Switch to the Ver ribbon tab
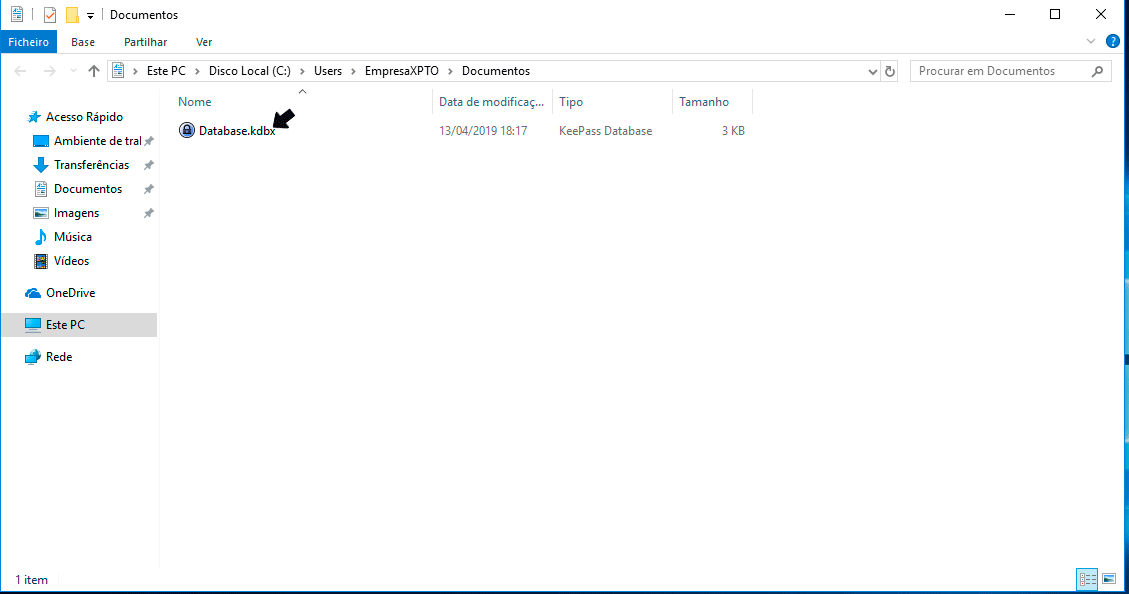Image resolution: width=1129 pixels, height=594 pixels. coord(204,42)
